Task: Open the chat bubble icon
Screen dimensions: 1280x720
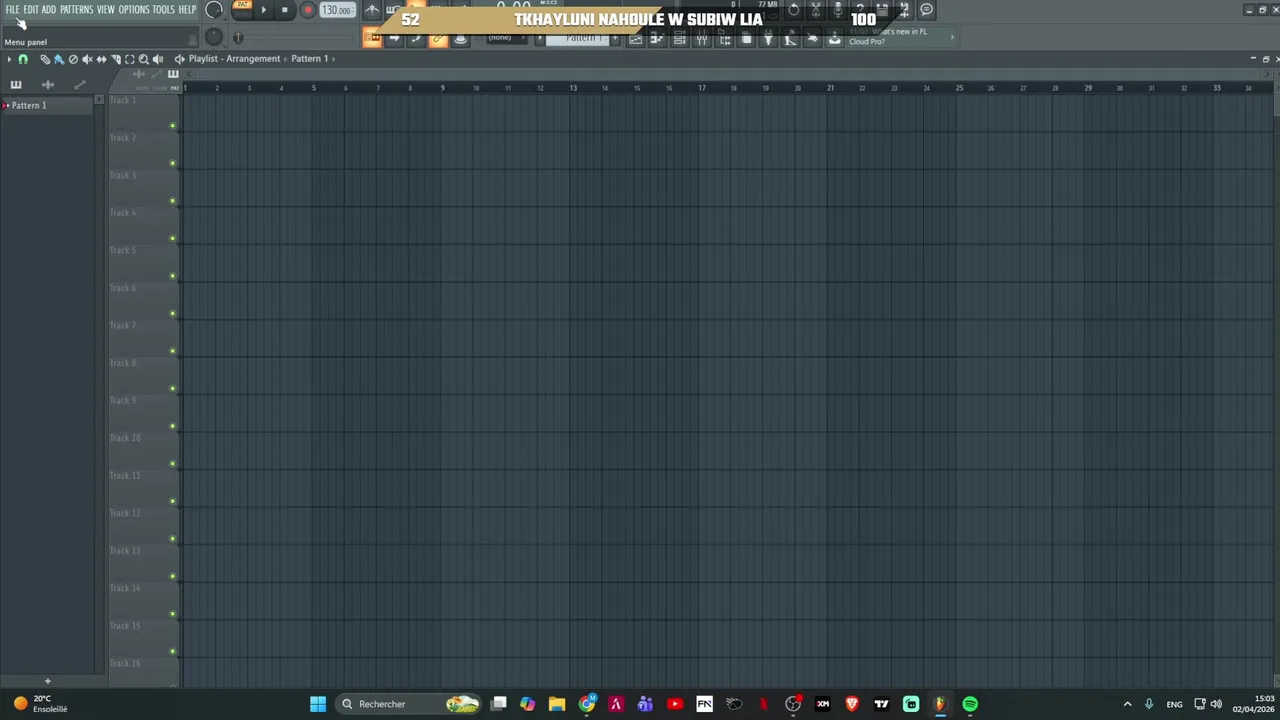Action: coord(926,9)
